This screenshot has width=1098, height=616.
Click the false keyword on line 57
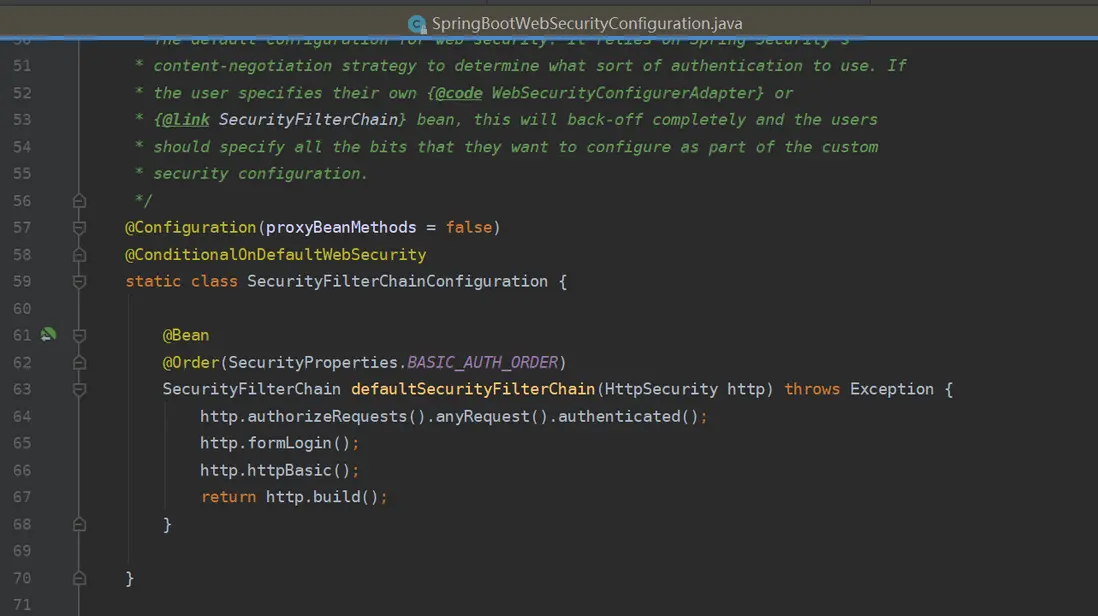(468, 228)
